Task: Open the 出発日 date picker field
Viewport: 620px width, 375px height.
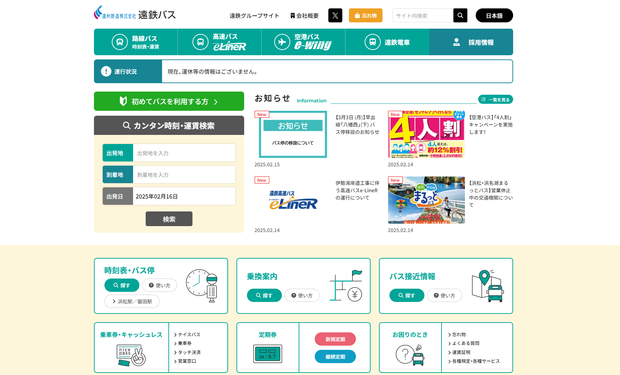Action: 184,196
